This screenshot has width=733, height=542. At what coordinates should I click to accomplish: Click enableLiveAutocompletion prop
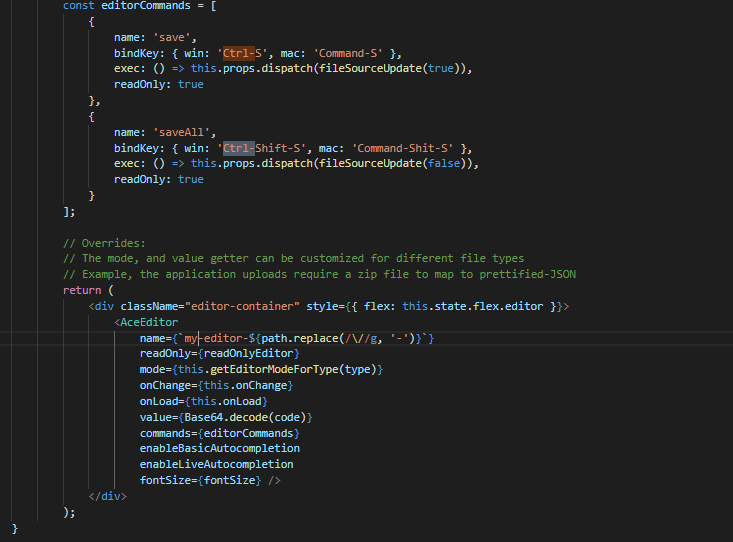point(216,464)
